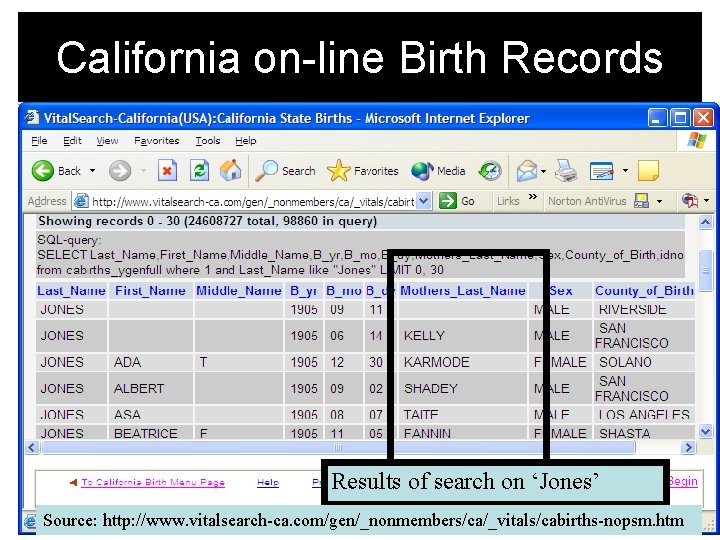This screenshot has height=540, width=720.
Task: Click the Help link at page bottom
Action: [x=268, y=482]
